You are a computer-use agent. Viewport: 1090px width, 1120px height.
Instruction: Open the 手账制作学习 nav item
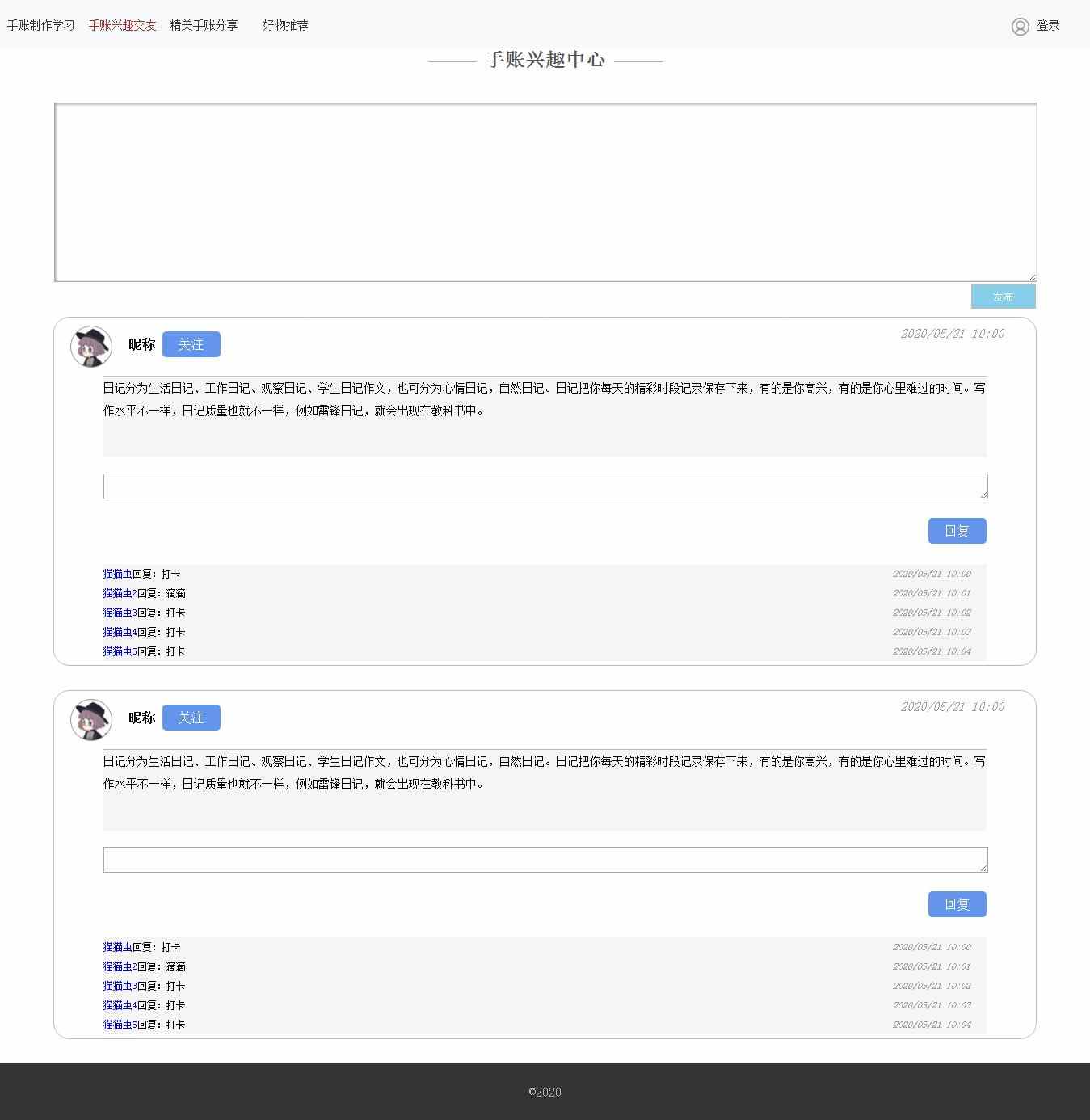point(40,25)
